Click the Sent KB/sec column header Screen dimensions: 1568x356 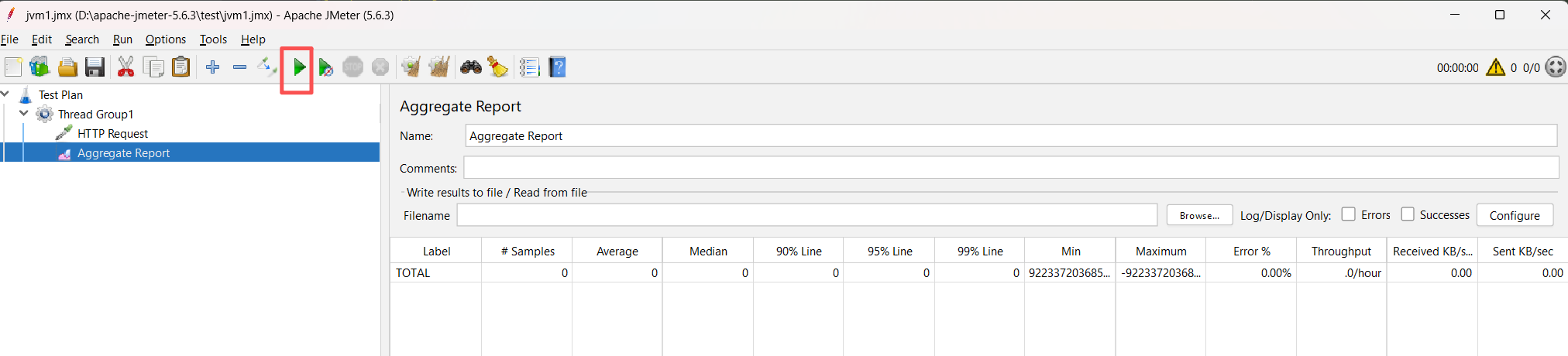pyautogui.click(x=1523, y=251)
